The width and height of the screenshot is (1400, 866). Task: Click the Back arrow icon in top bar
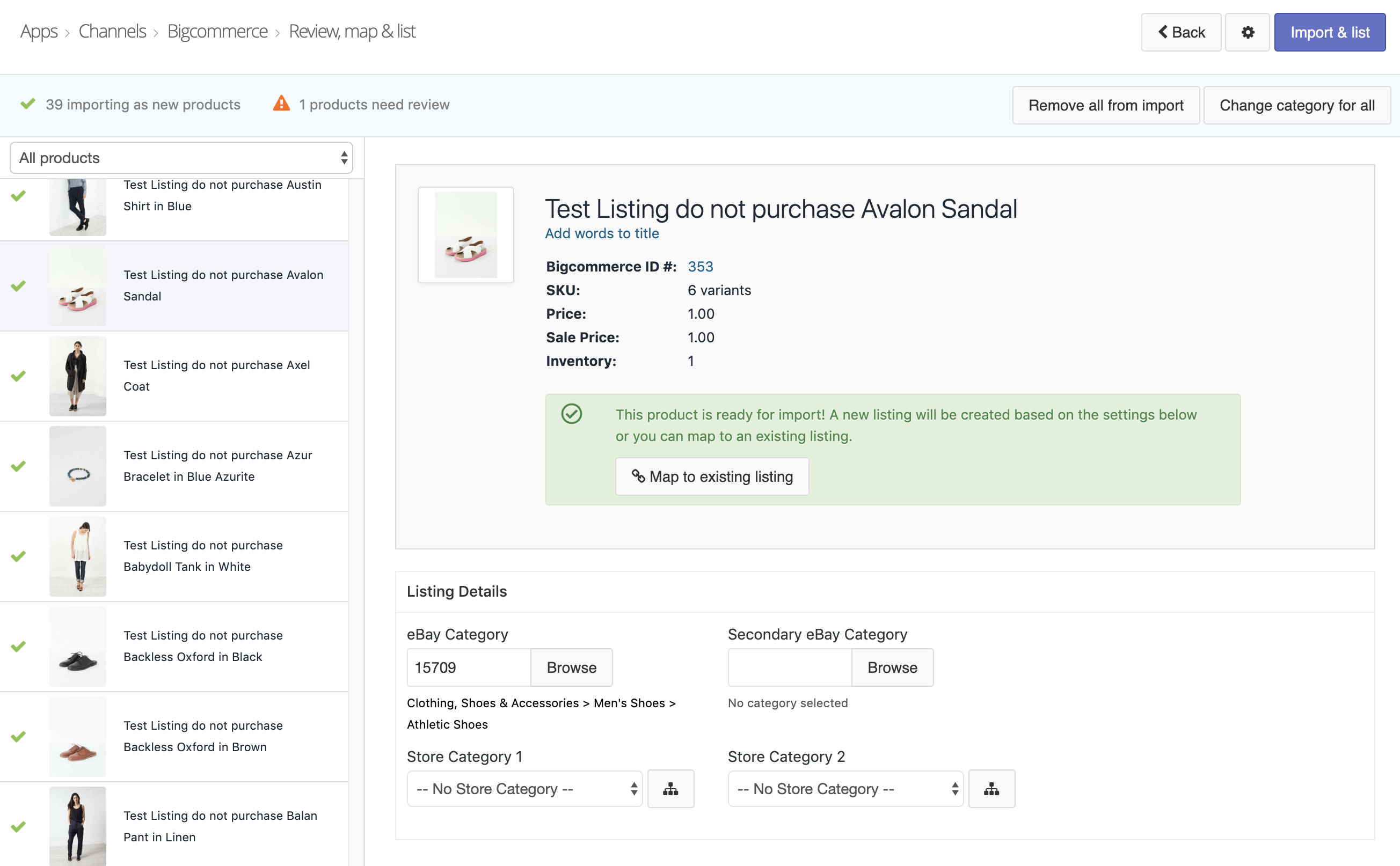(x=1167, y=32)
